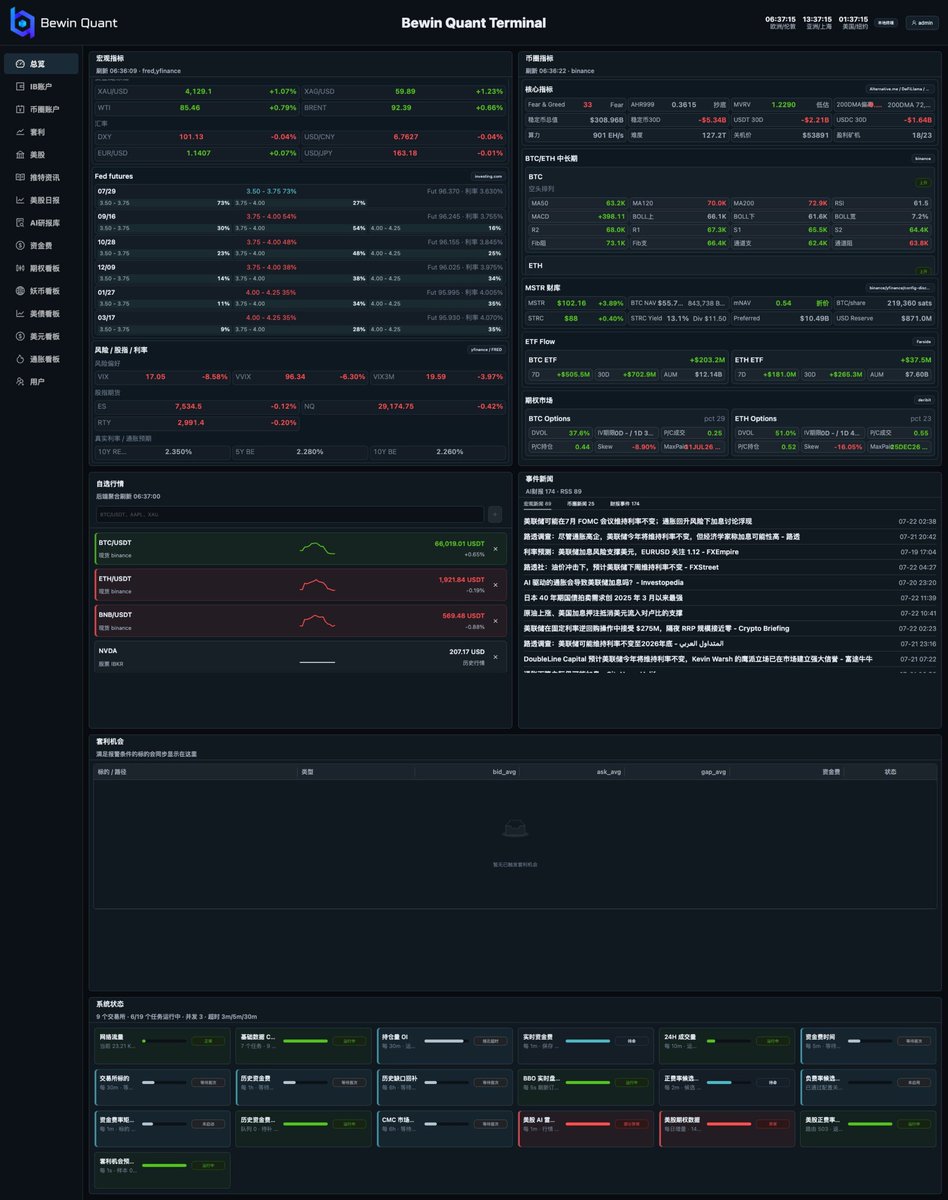
Task: Click the VIX value 17.05
Action: click(x=155, y=377)
